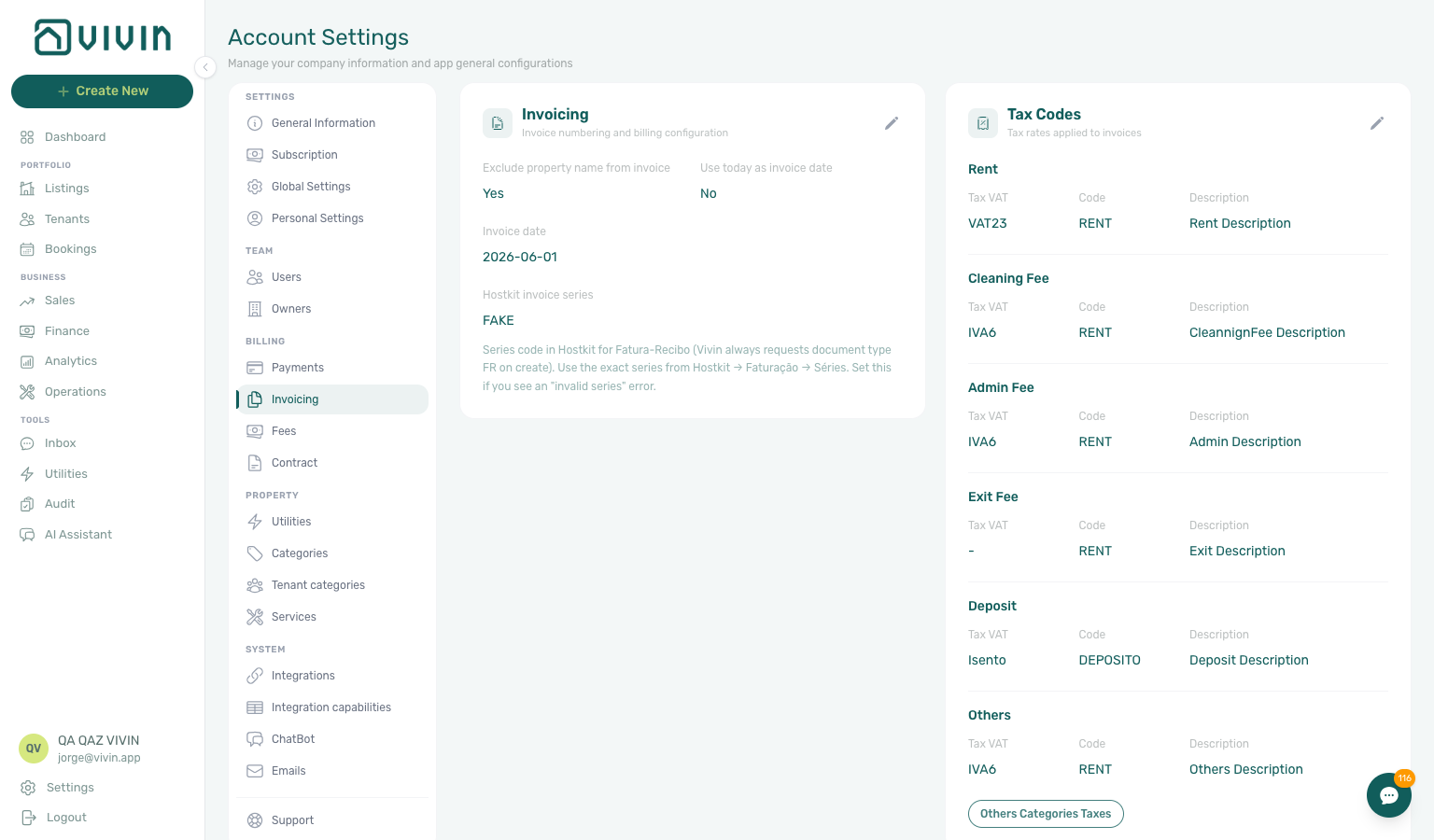Click the jorge@vivin.app email
This screenshot has height=840, width=1434.
[99, 758]
